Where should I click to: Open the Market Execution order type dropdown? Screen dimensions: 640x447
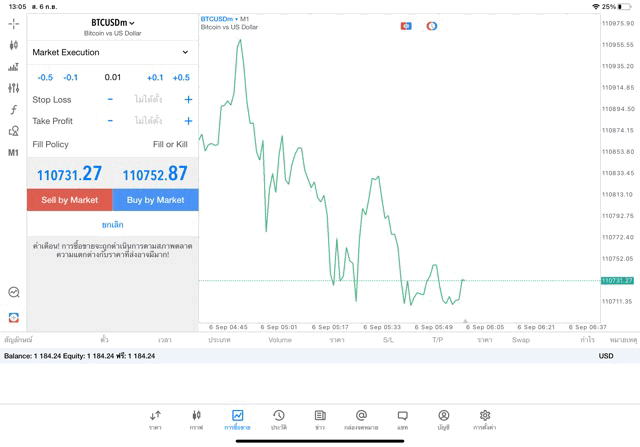[111, 52]
